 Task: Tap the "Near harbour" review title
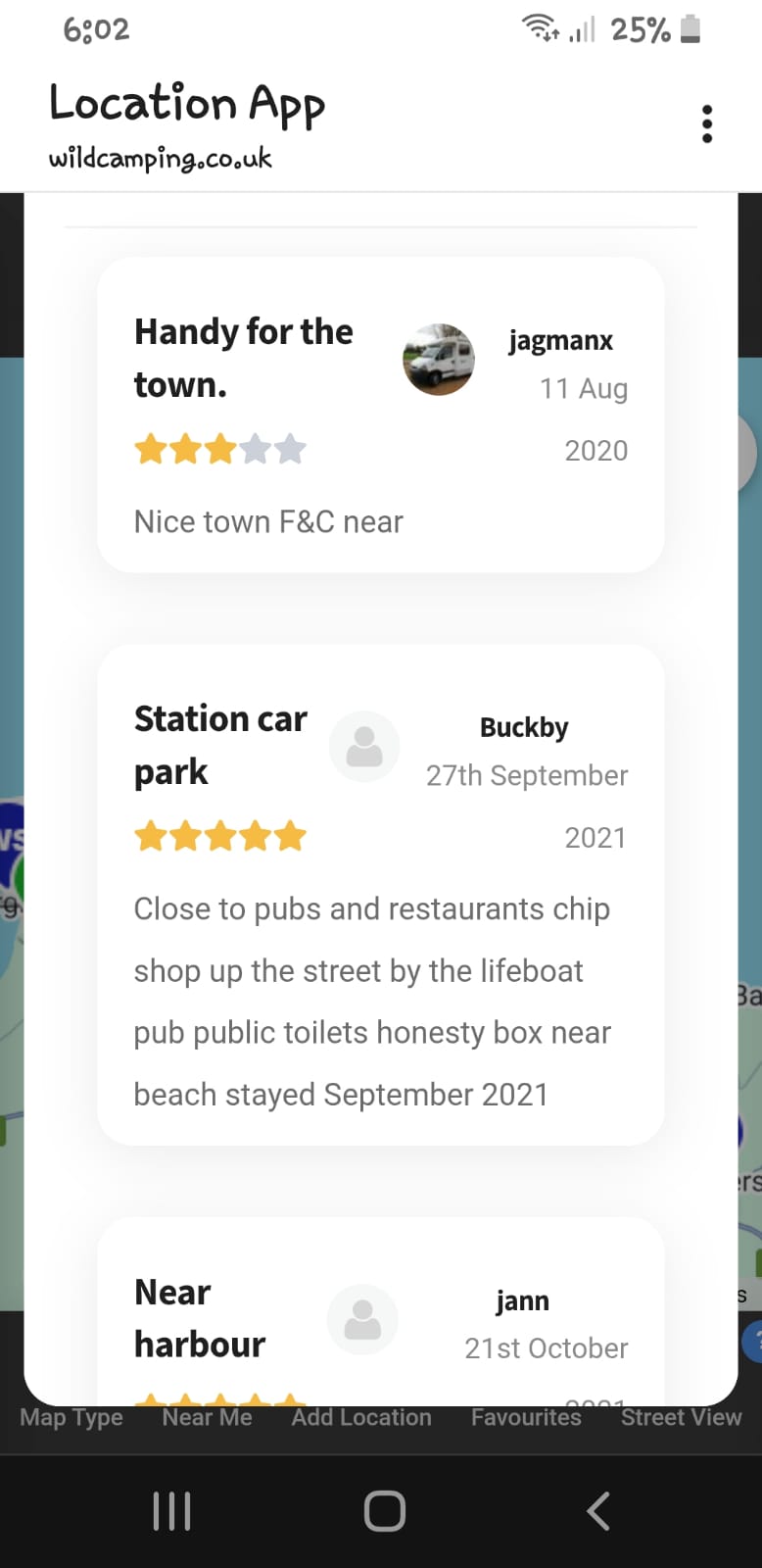coord(199,1318)
